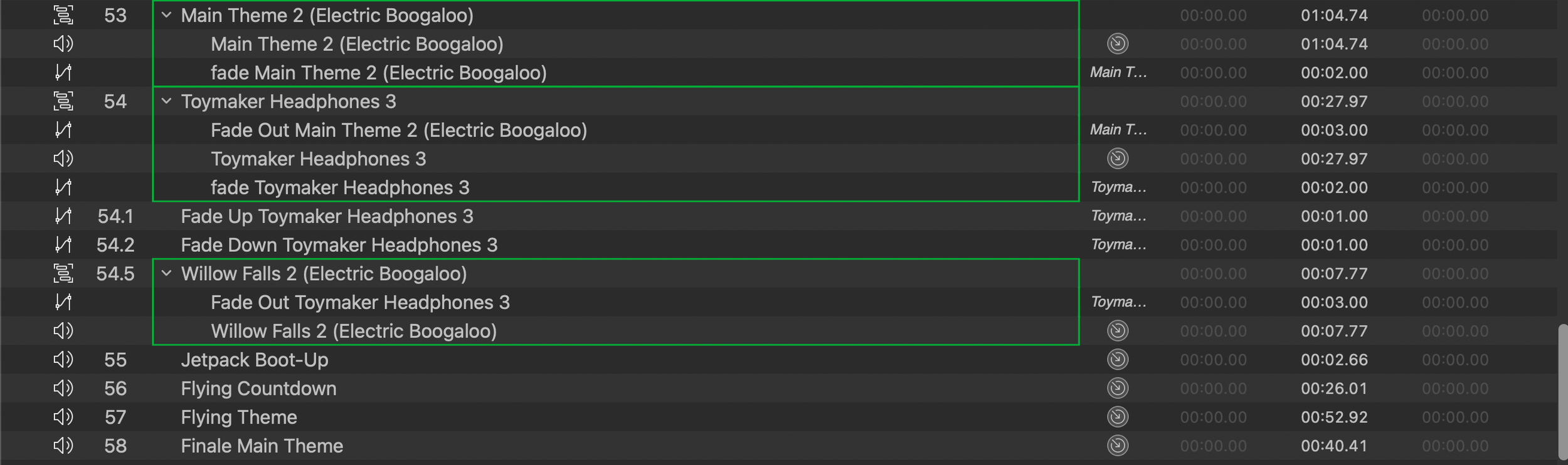Viewport: 1568px width, 465px height.
Task: Click clock icon on Willow Falls 2 audio row
Action: (1118, 330)
